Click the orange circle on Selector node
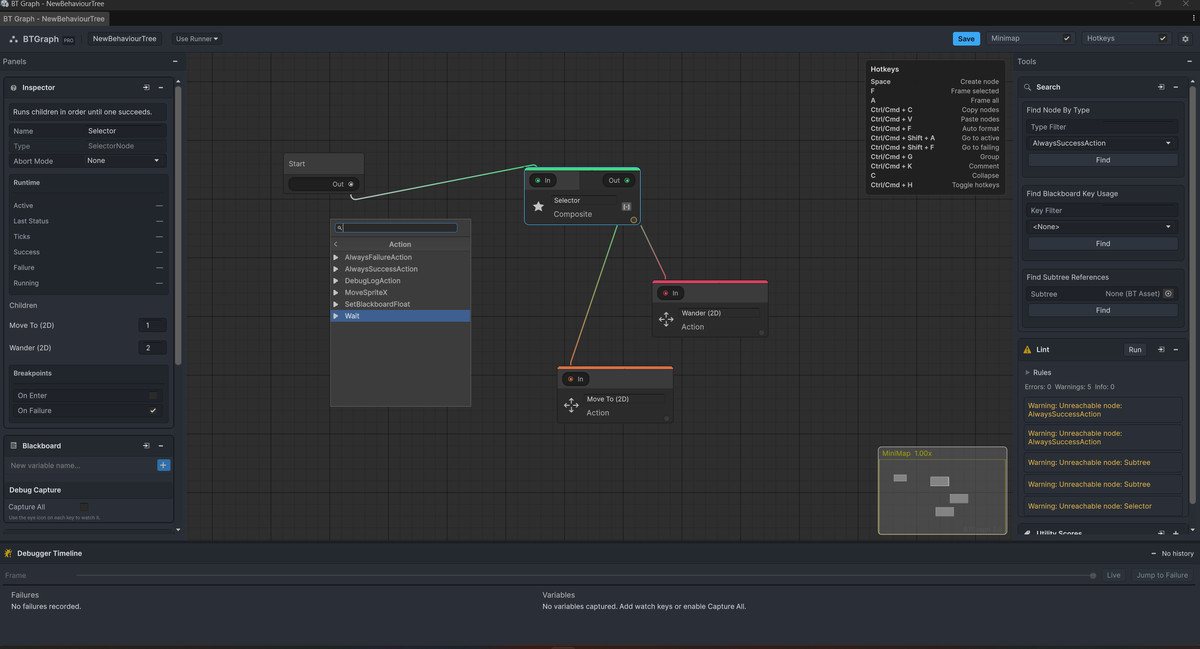 (634, 219)
